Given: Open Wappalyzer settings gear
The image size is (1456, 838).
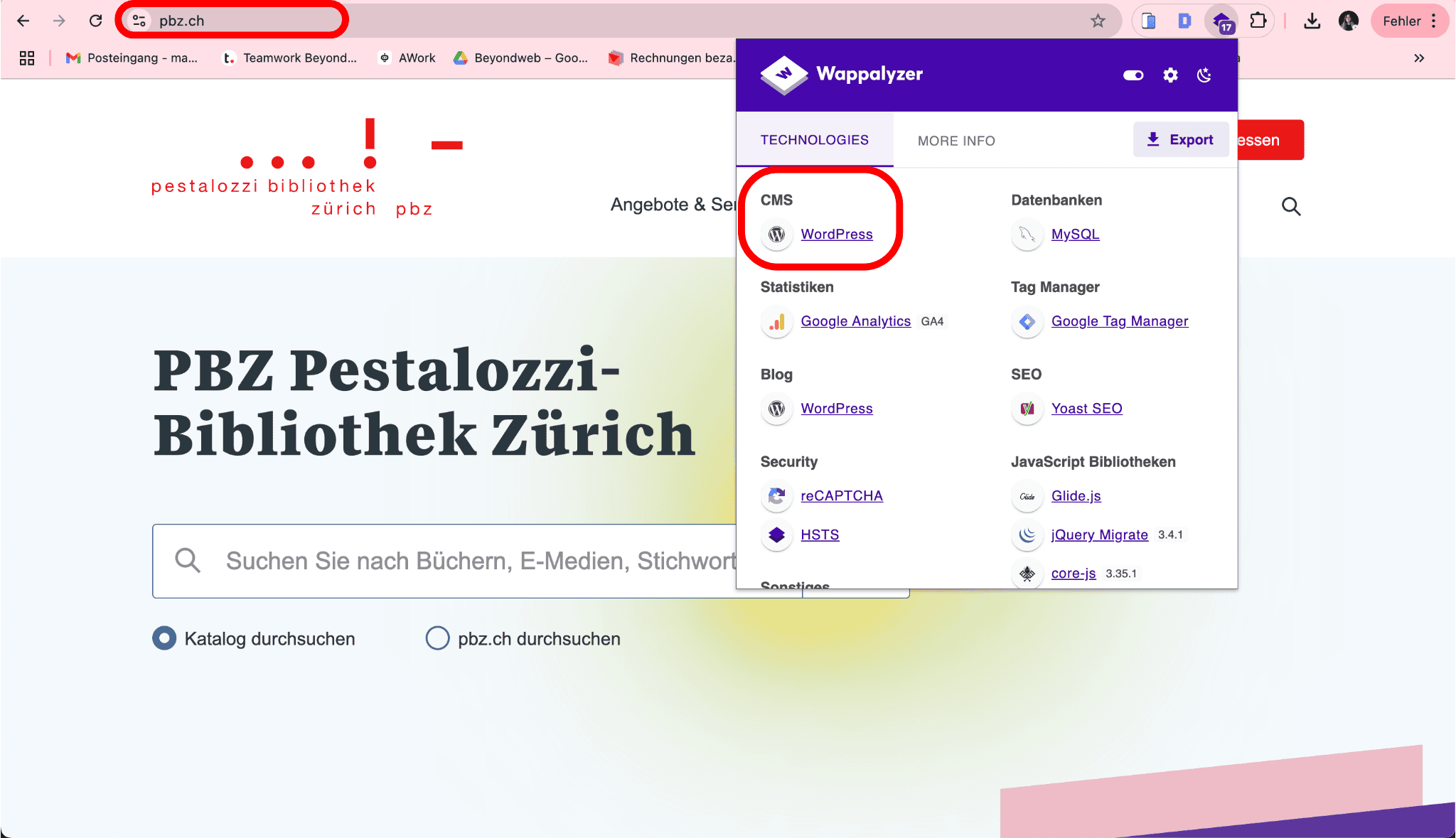Looking at the screenshot, I should [x=1170, y=75].
